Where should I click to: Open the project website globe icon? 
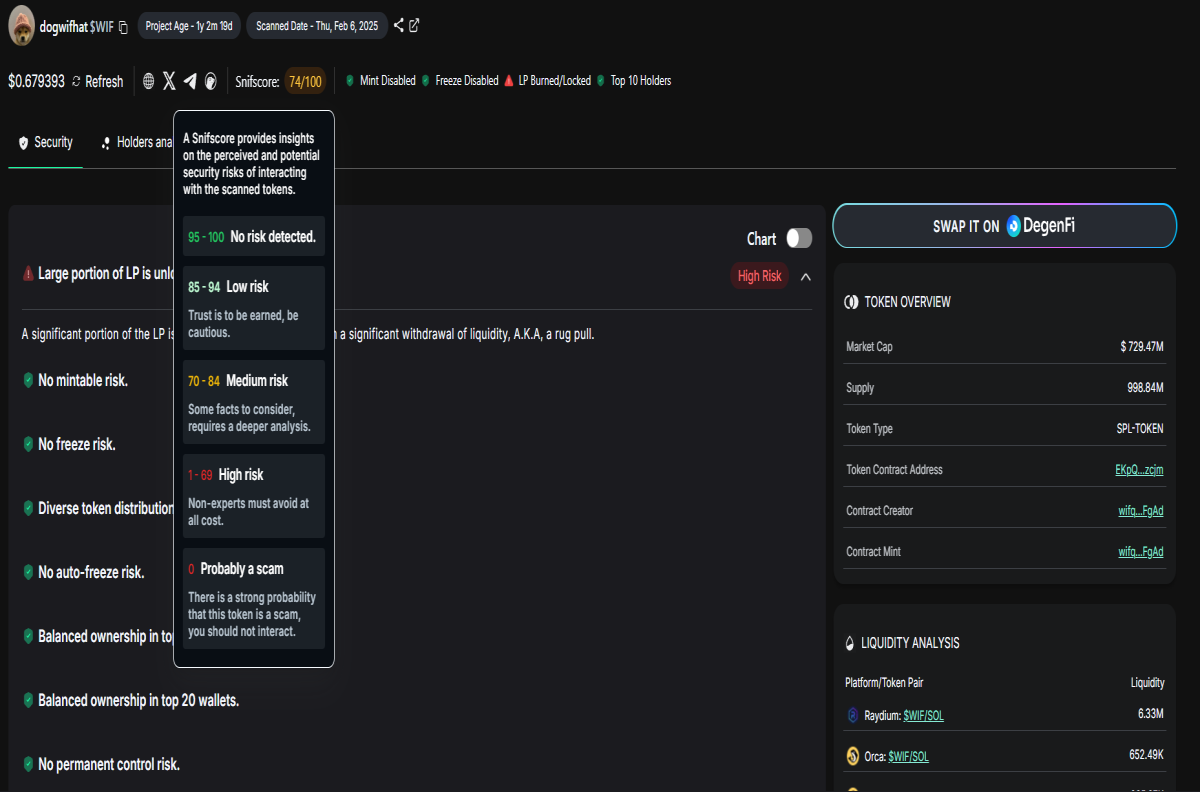(149, 81)
